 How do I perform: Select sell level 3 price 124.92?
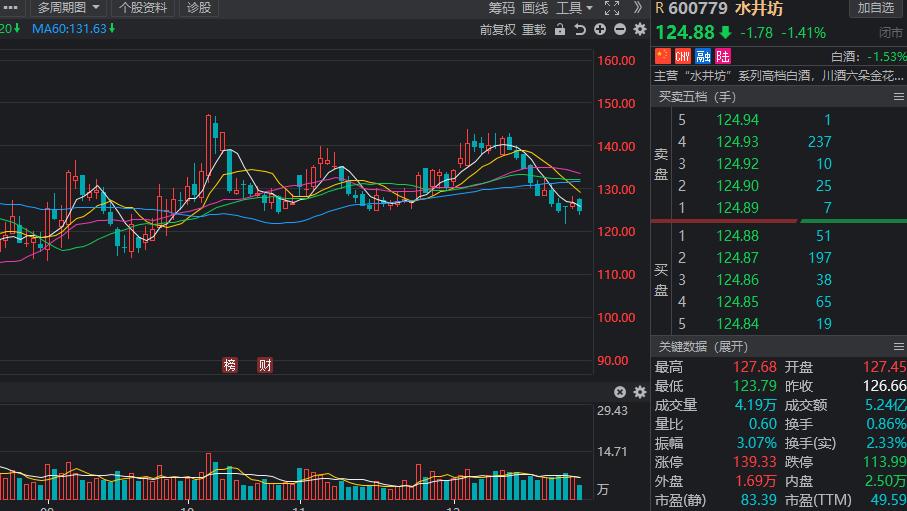pos(738,164)
